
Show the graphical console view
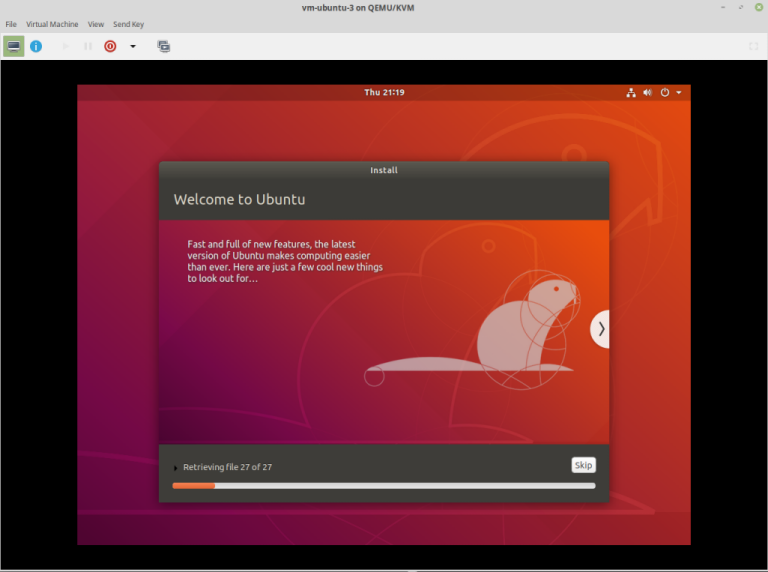point(14,46)
